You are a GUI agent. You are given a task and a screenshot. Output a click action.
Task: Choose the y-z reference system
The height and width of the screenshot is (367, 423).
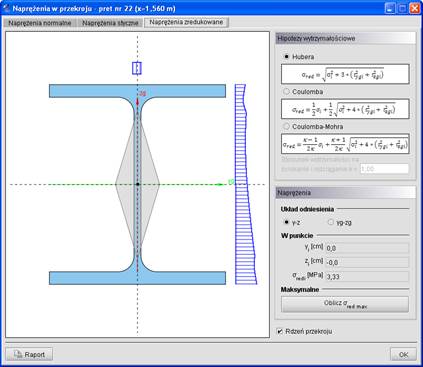(x=286, y=222)
